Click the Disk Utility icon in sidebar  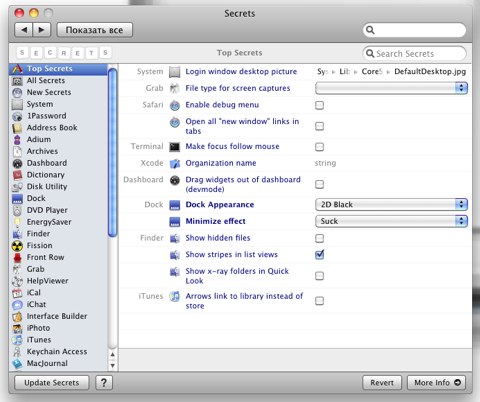17,187
